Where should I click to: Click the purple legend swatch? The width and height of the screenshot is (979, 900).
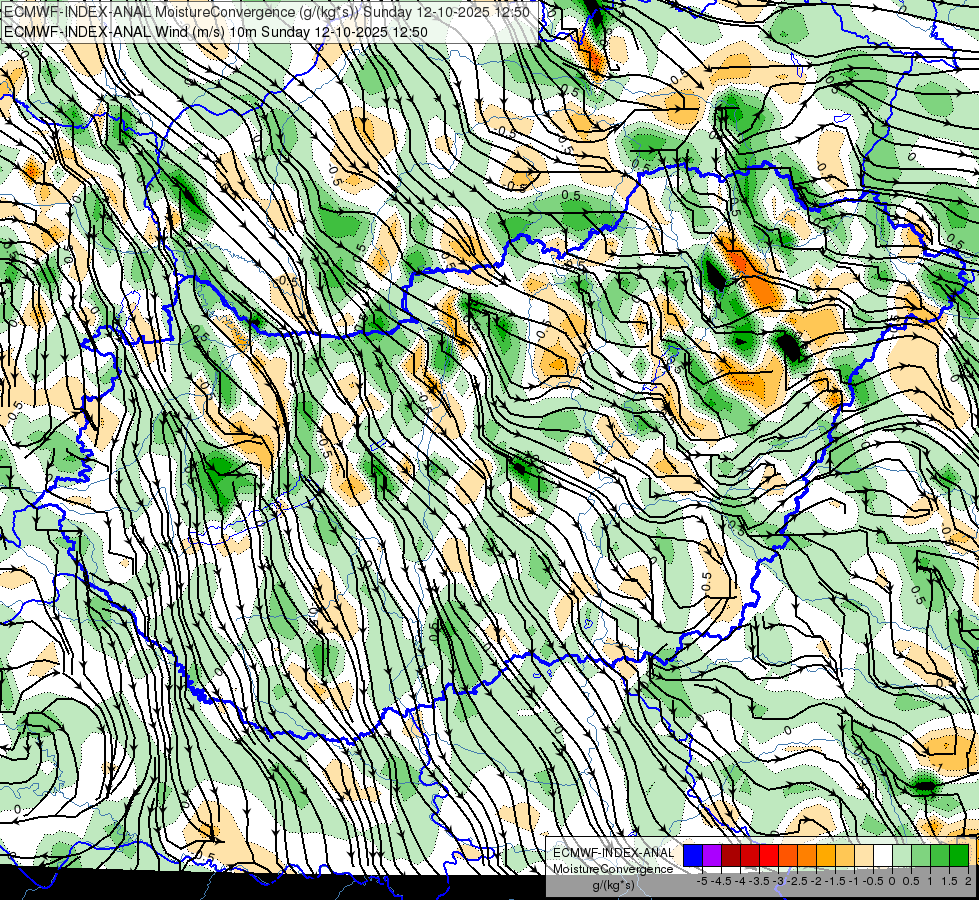click(712, 856)
